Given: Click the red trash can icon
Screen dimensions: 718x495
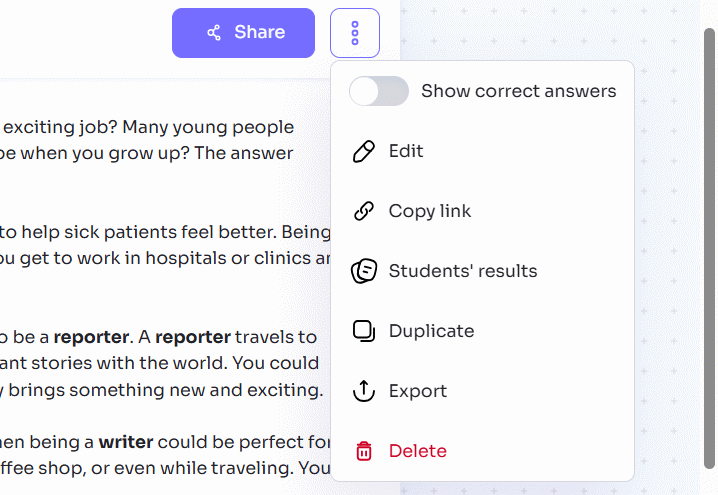Looking at the screenshot, I should click(364, 451).
